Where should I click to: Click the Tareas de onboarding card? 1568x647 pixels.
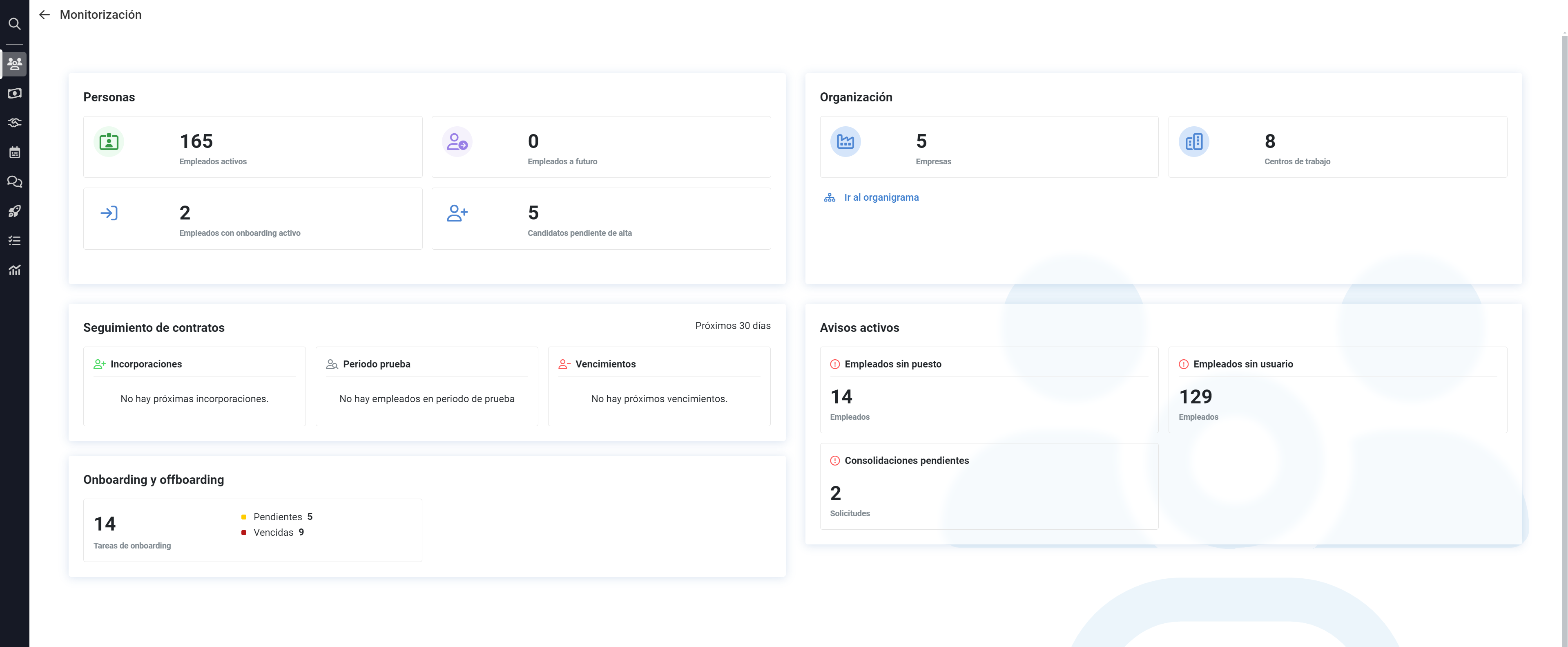252,530
